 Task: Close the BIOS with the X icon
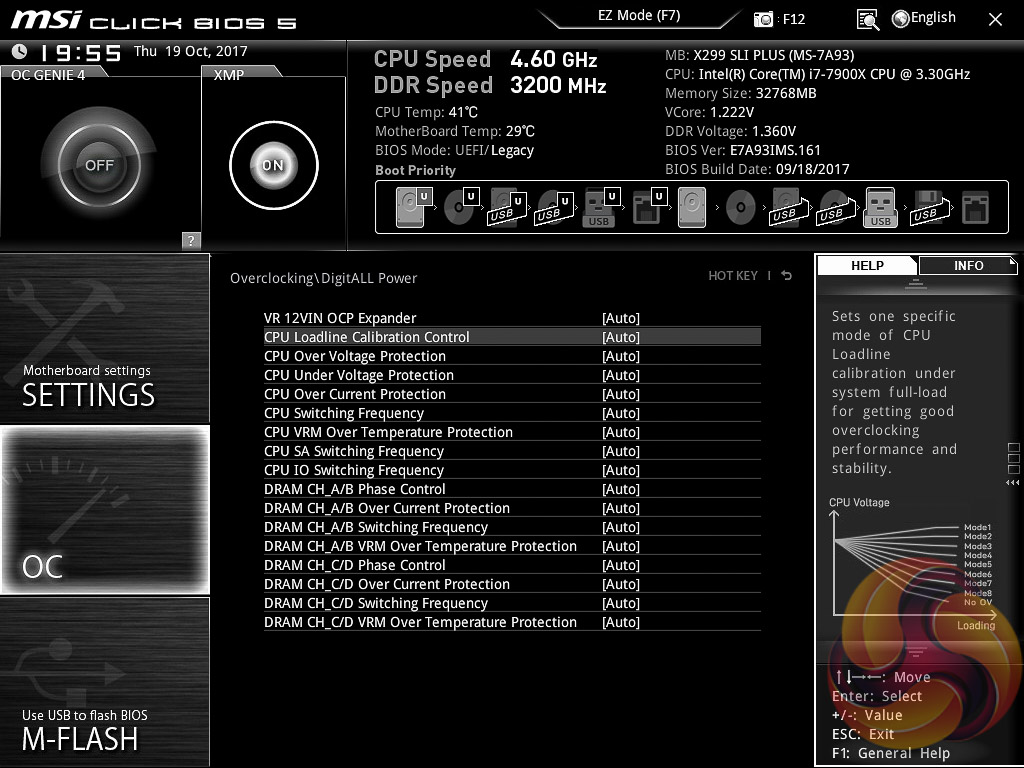click(995, 20)
